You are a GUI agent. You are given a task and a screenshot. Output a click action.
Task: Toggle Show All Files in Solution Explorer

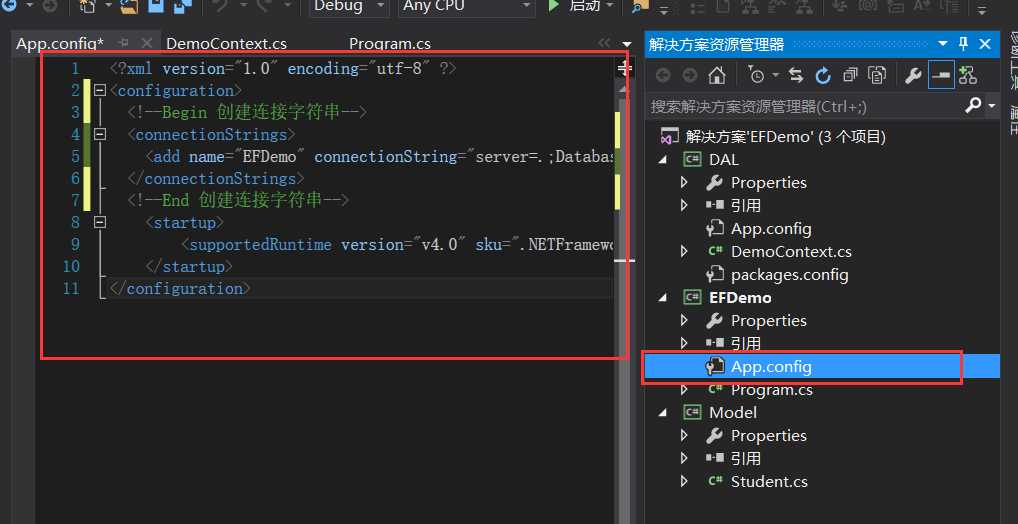tap(877, 75)
